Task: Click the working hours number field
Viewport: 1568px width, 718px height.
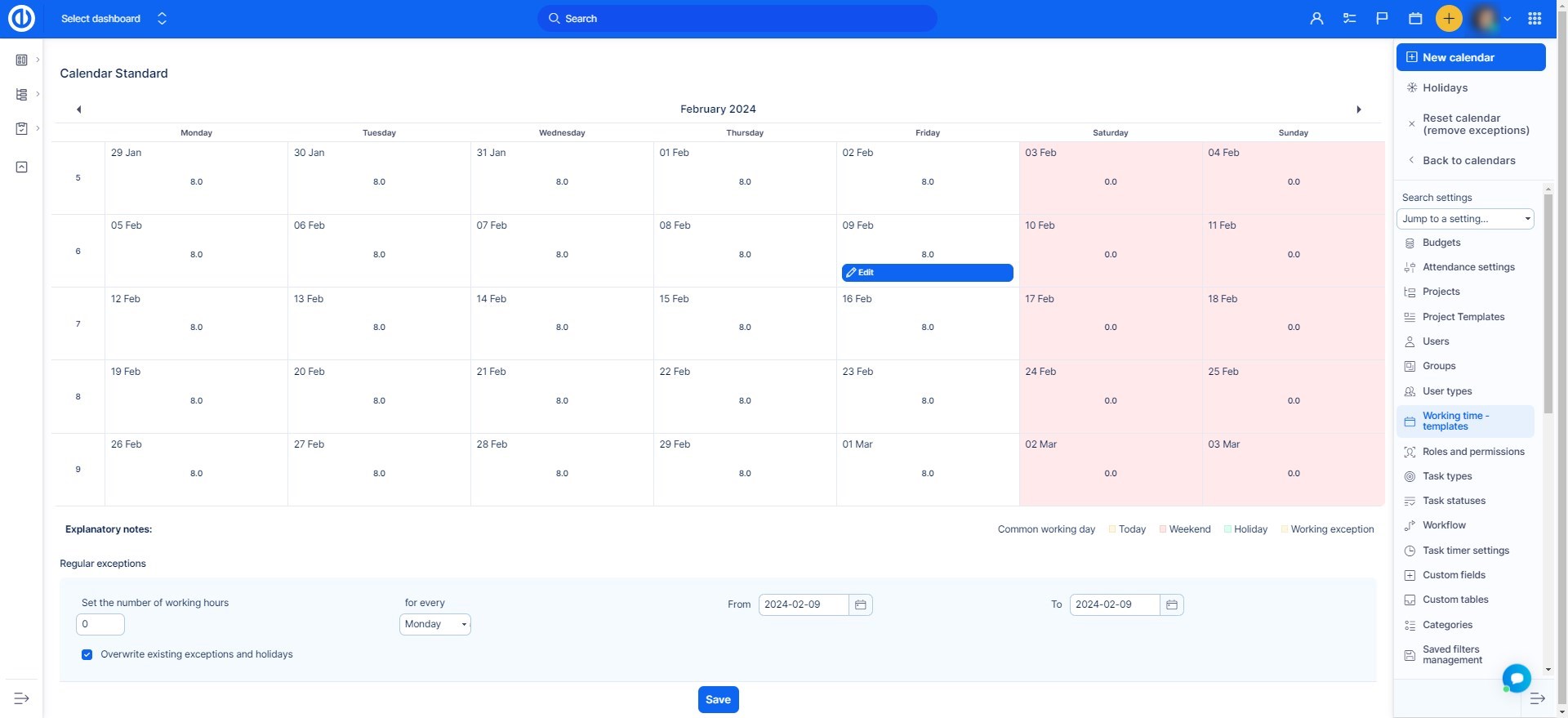Action: click(100, 624)
